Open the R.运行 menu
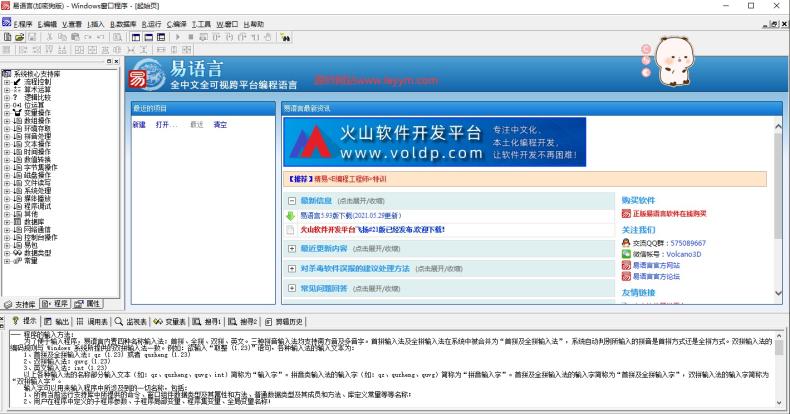 pos(152,24)
